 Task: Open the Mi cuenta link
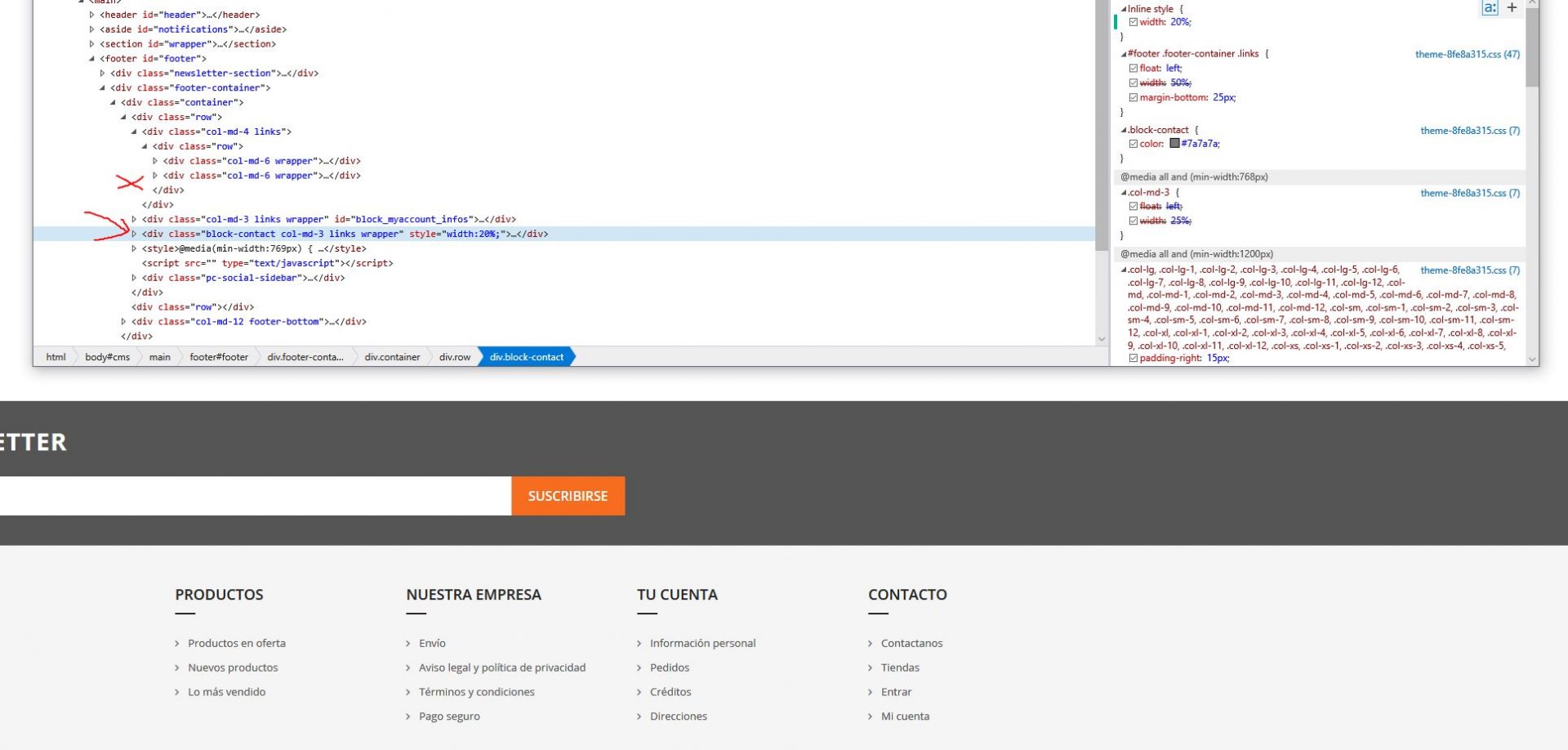click(905, 717)
